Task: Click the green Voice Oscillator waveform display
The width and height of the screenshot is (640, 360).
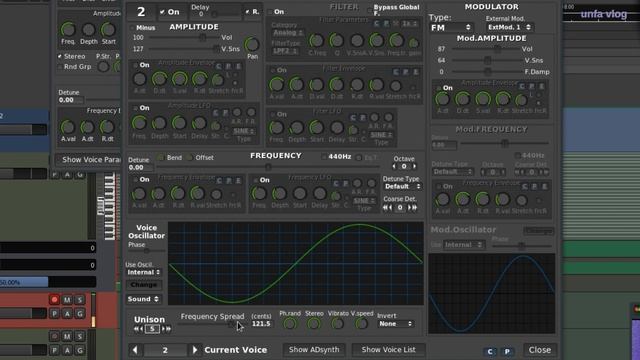Action: [x=296, y=263]
